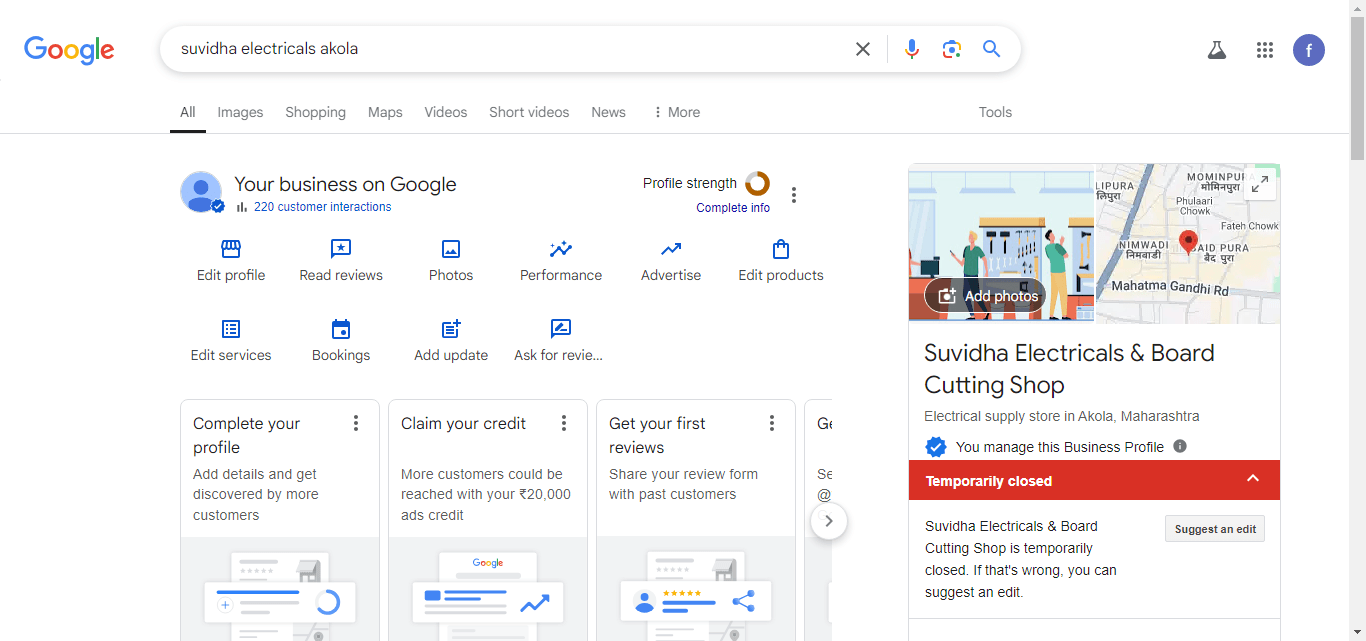Screen dimensions: 1366x641
Task: Switch to the Short videos tab
Action: click(x=529, y=112)
